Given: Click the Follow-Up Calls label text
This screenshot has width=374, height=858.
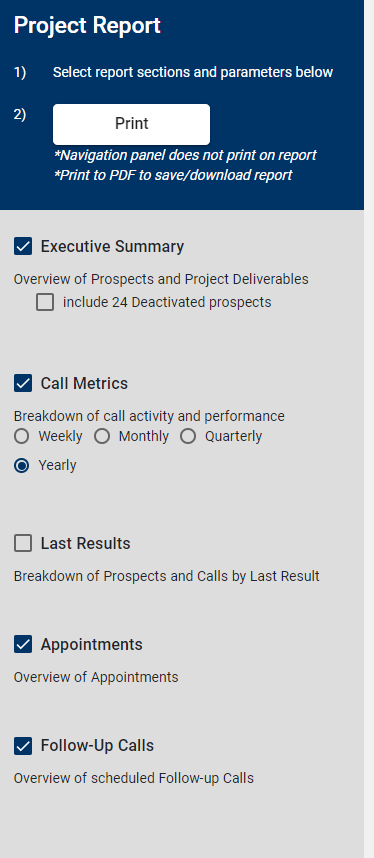Looking at the screenshot, I should [97, 745].
